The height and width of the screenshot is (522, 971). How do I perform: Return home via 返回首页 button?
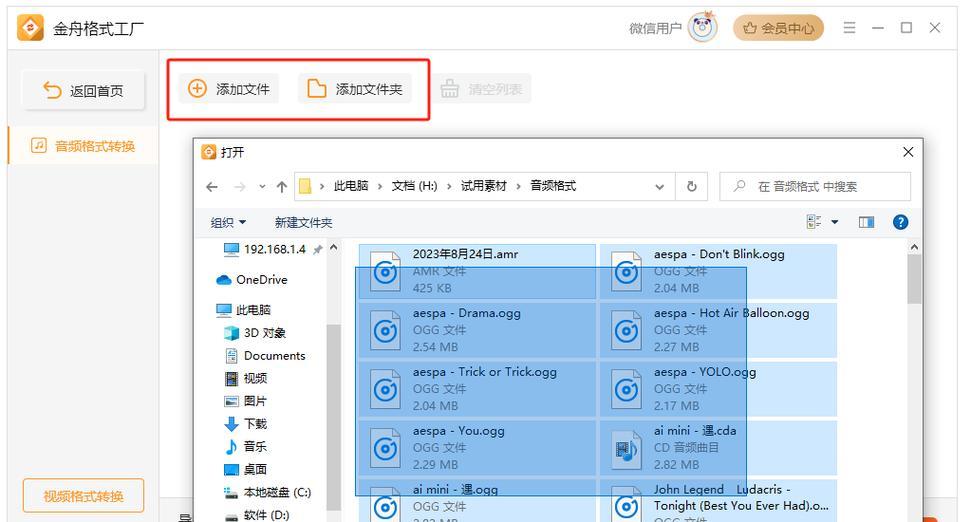pos(84,91)
